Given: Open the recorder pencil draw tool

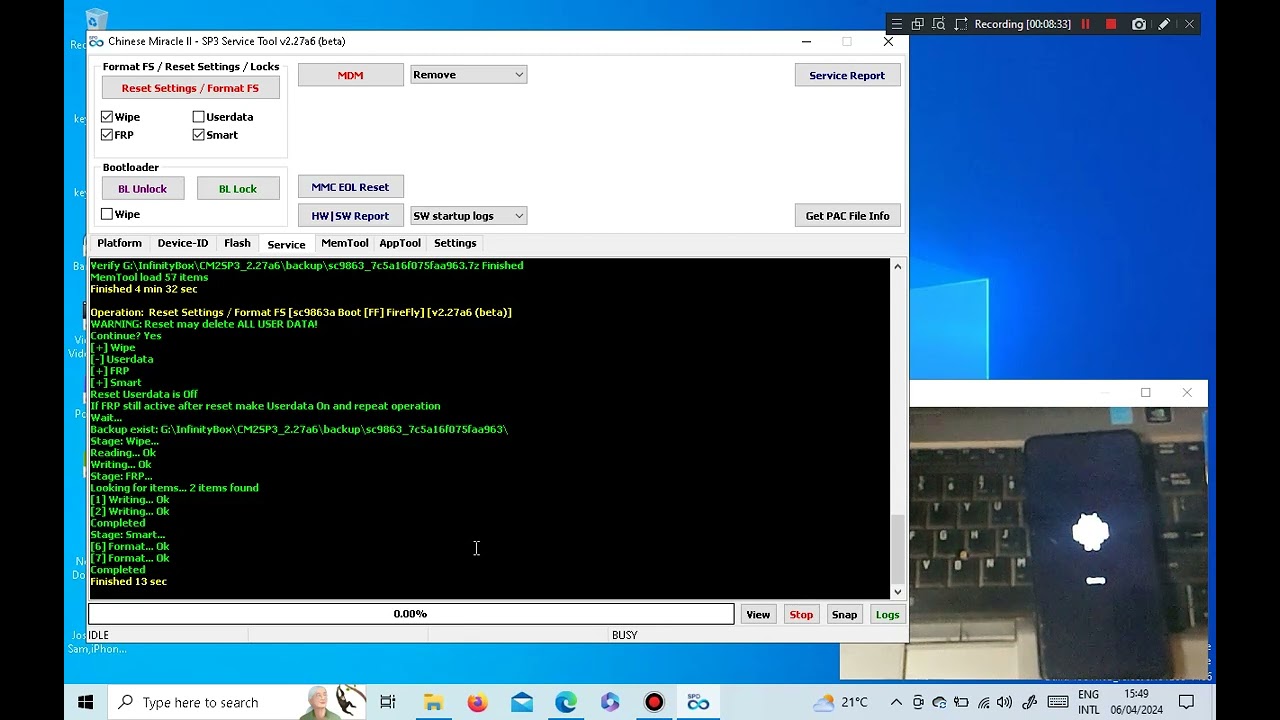Looking at the screenshot, I should pyautogui.click(x=1164, y=24).
